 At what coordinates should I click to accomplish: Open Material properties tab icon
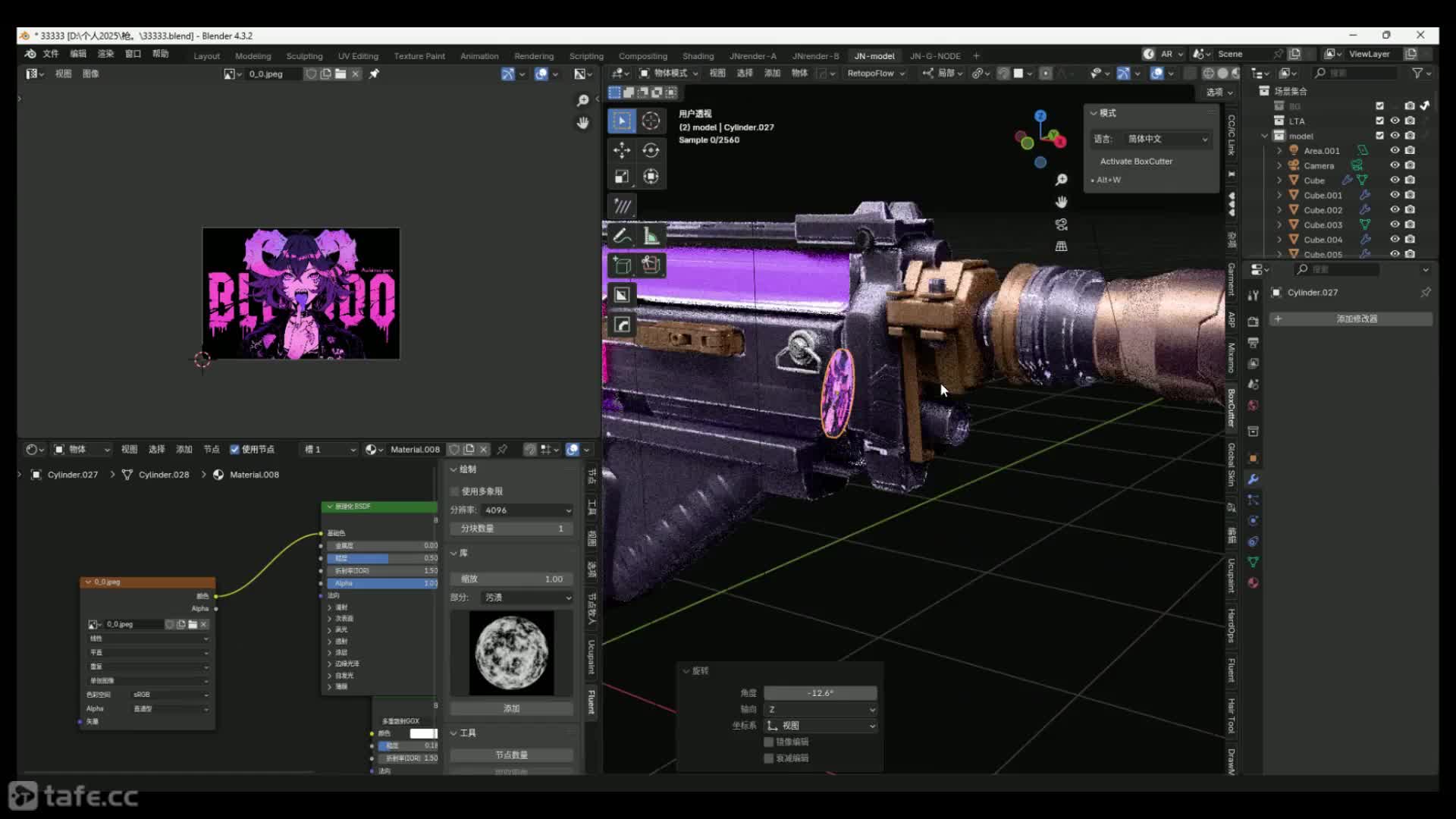point(1254,582)
